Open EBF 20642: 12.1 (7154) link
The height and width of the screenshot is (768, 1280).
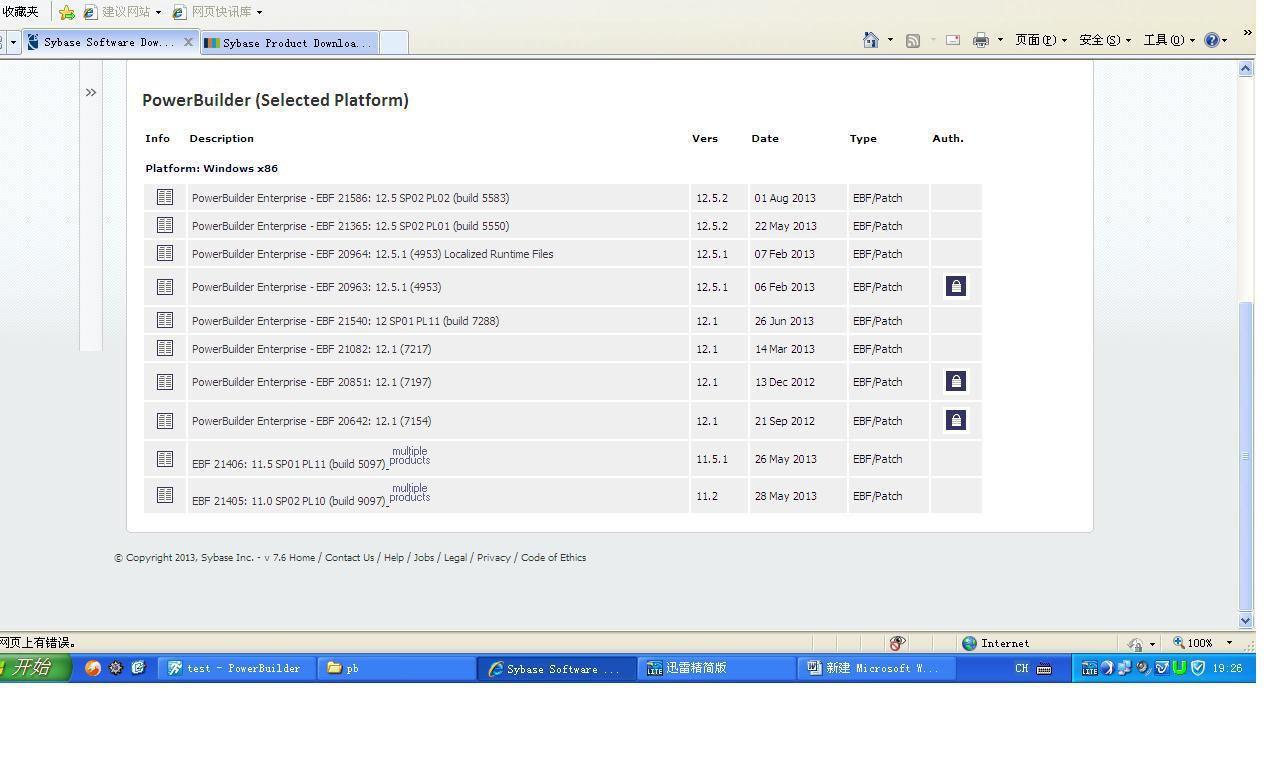point(311,421)
